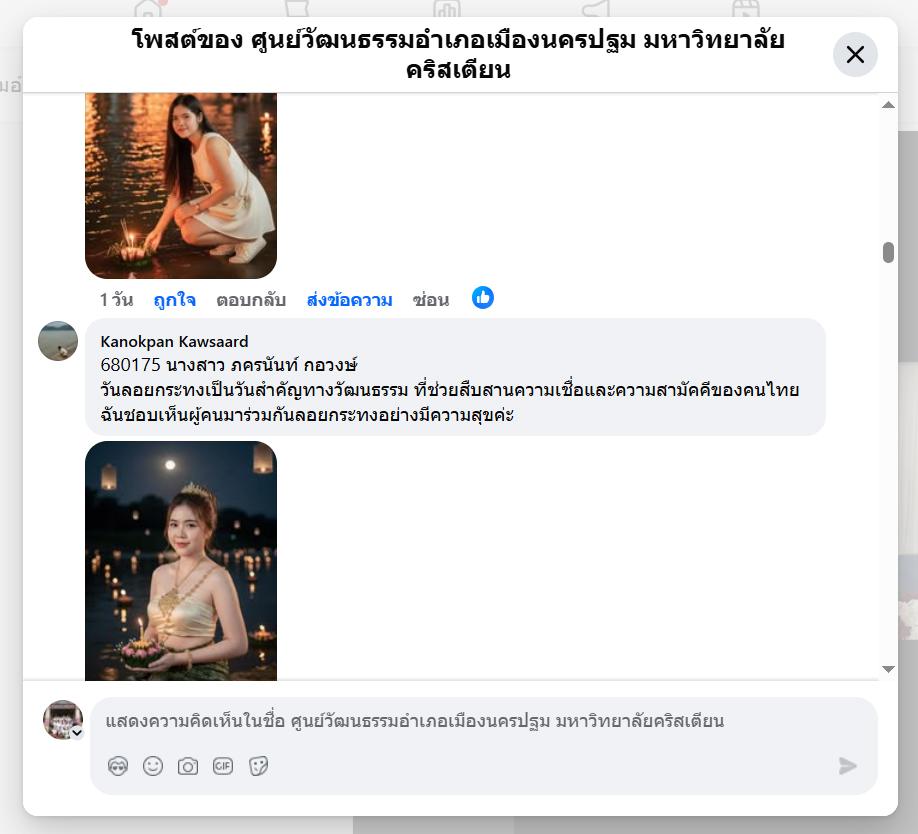
Task: Attach a photo with camera icon
Action: (188, 766)
